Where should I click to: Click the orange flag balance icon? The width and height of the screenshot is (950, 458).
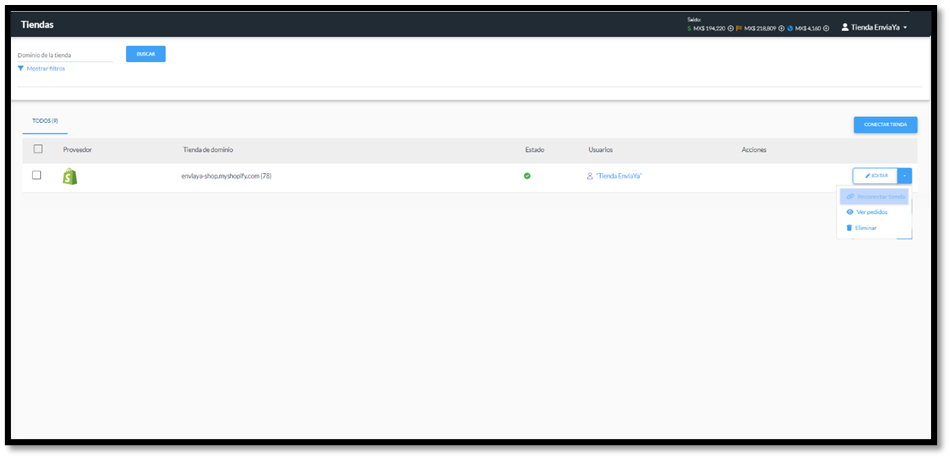(739, 28)
